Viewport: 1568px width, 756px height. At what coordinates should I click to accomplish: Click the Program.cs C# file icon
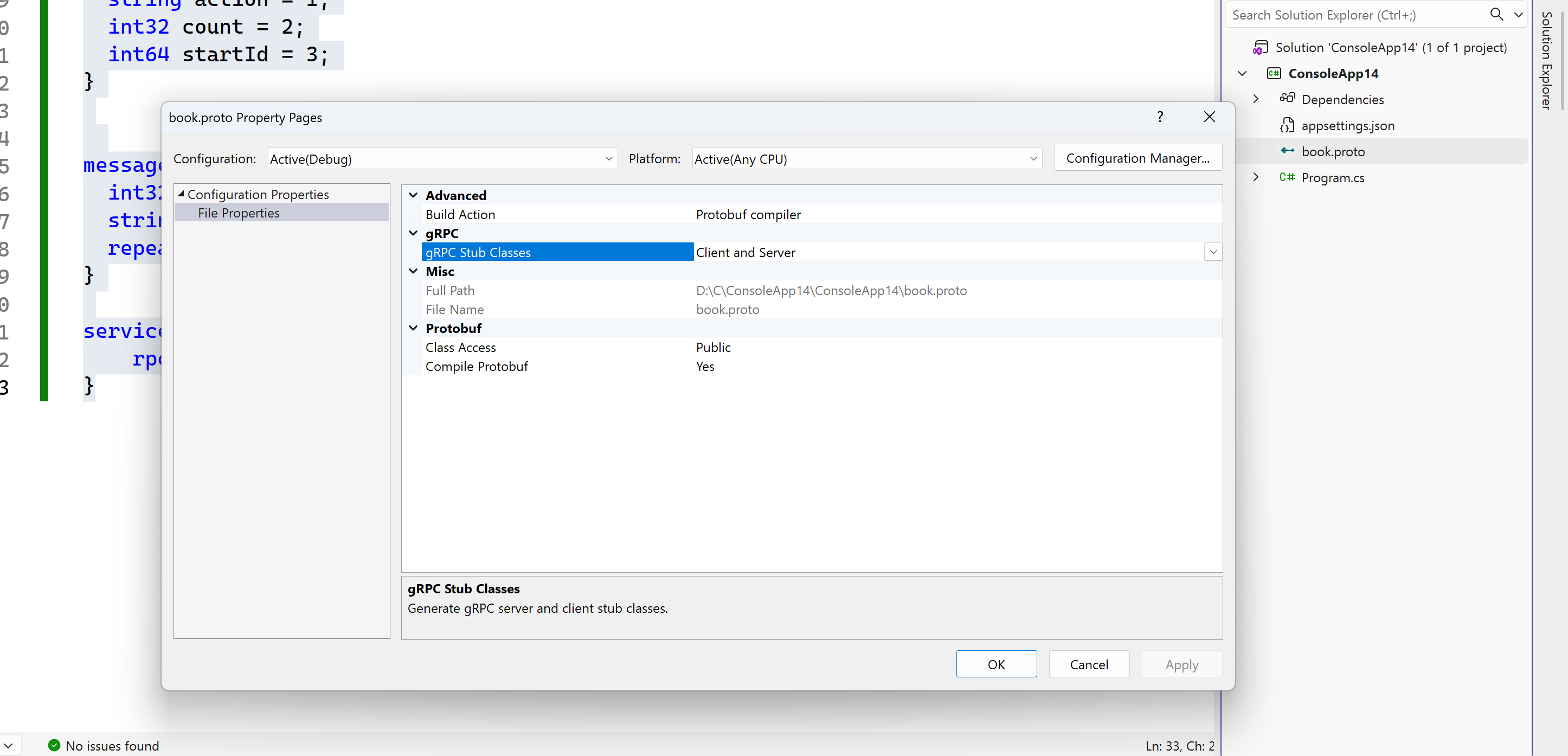[1287, 177]
